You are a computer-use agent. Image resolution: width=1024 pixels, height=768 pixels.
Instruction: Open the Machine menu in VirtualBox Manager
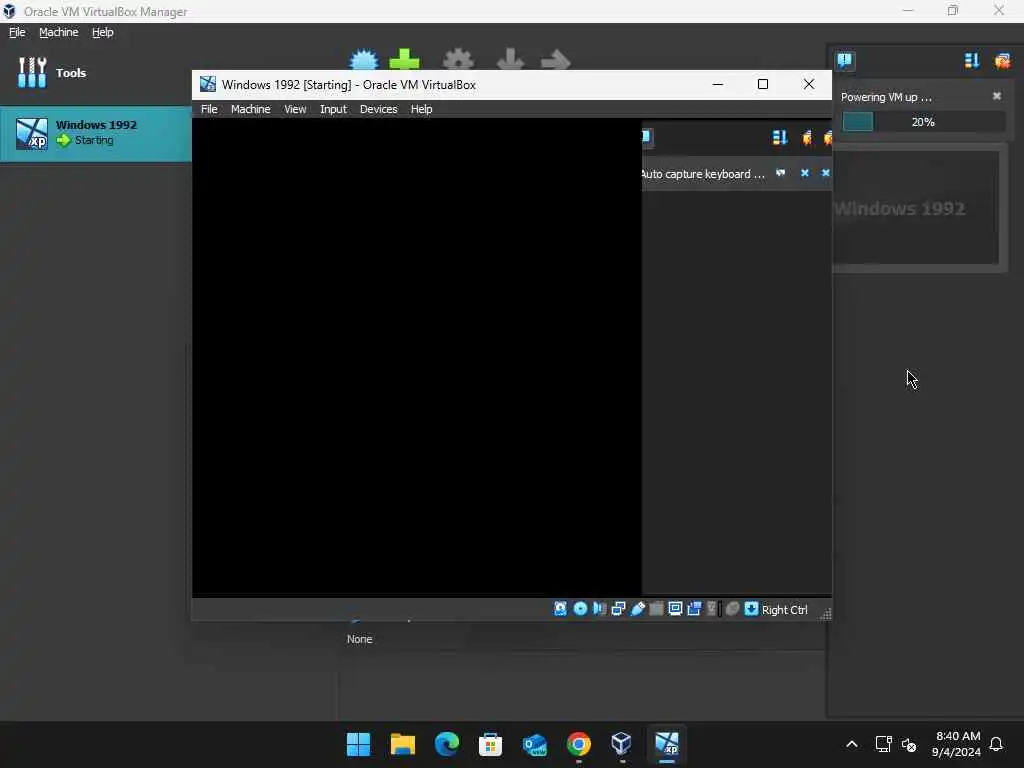(x=59, y=32)
